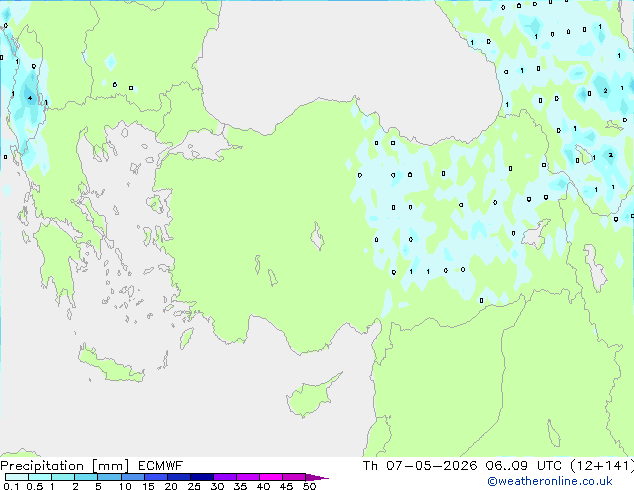
Task: Click the legend tick label '0.5'
Action: pos(34,486)
